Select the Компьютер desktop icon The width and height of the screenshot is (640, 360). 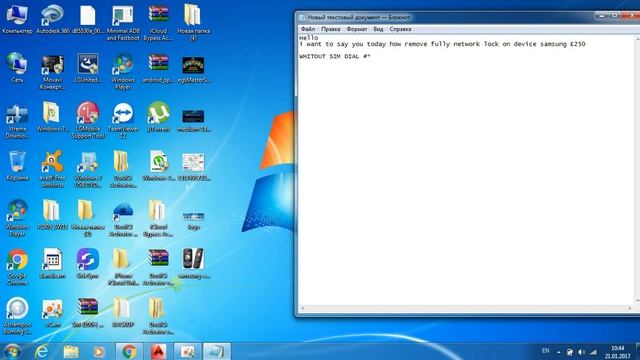click(x=17, y=19)
